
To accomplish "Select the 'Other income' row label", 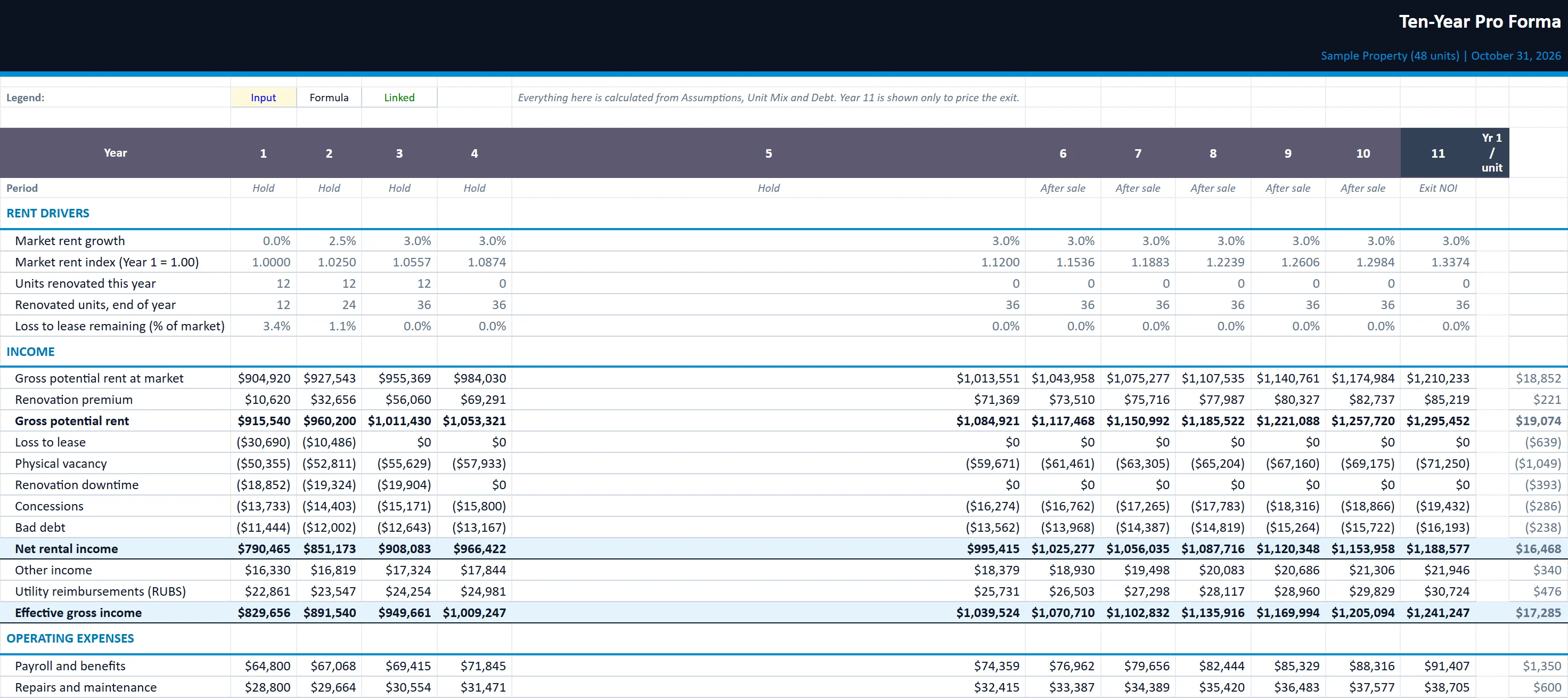I will pyautogui.click(x=54, y=570).
